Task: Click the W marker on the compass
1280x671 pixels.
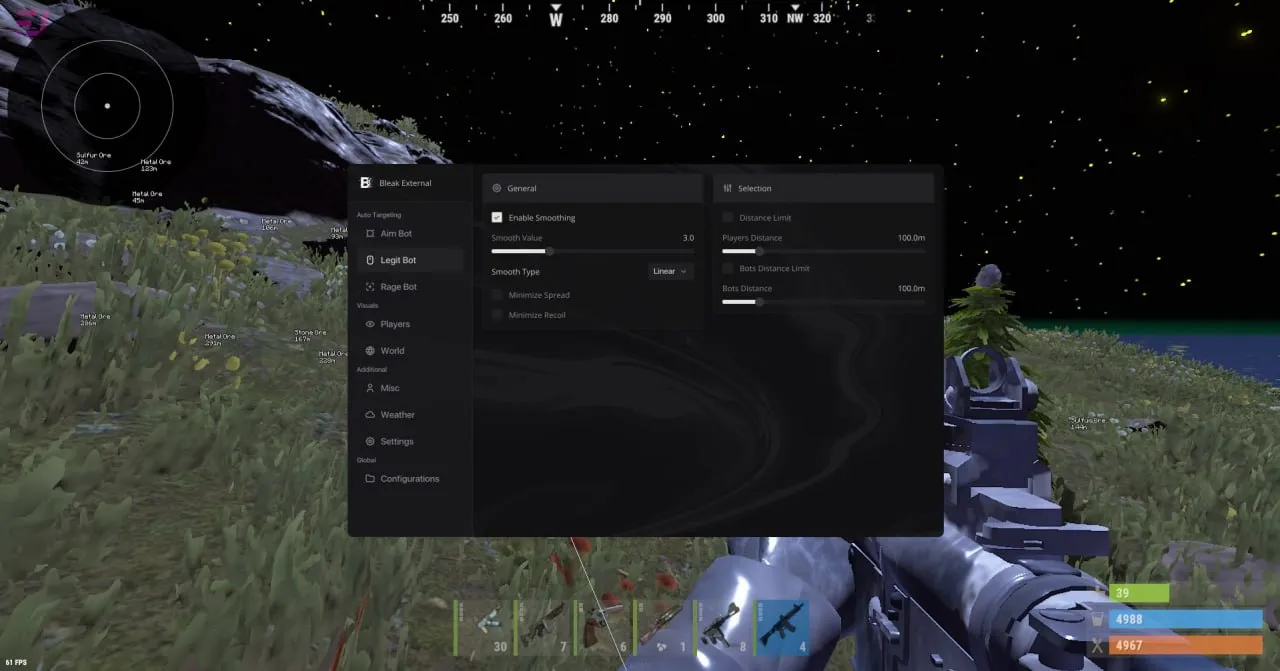Action: [x=556, y=18]
